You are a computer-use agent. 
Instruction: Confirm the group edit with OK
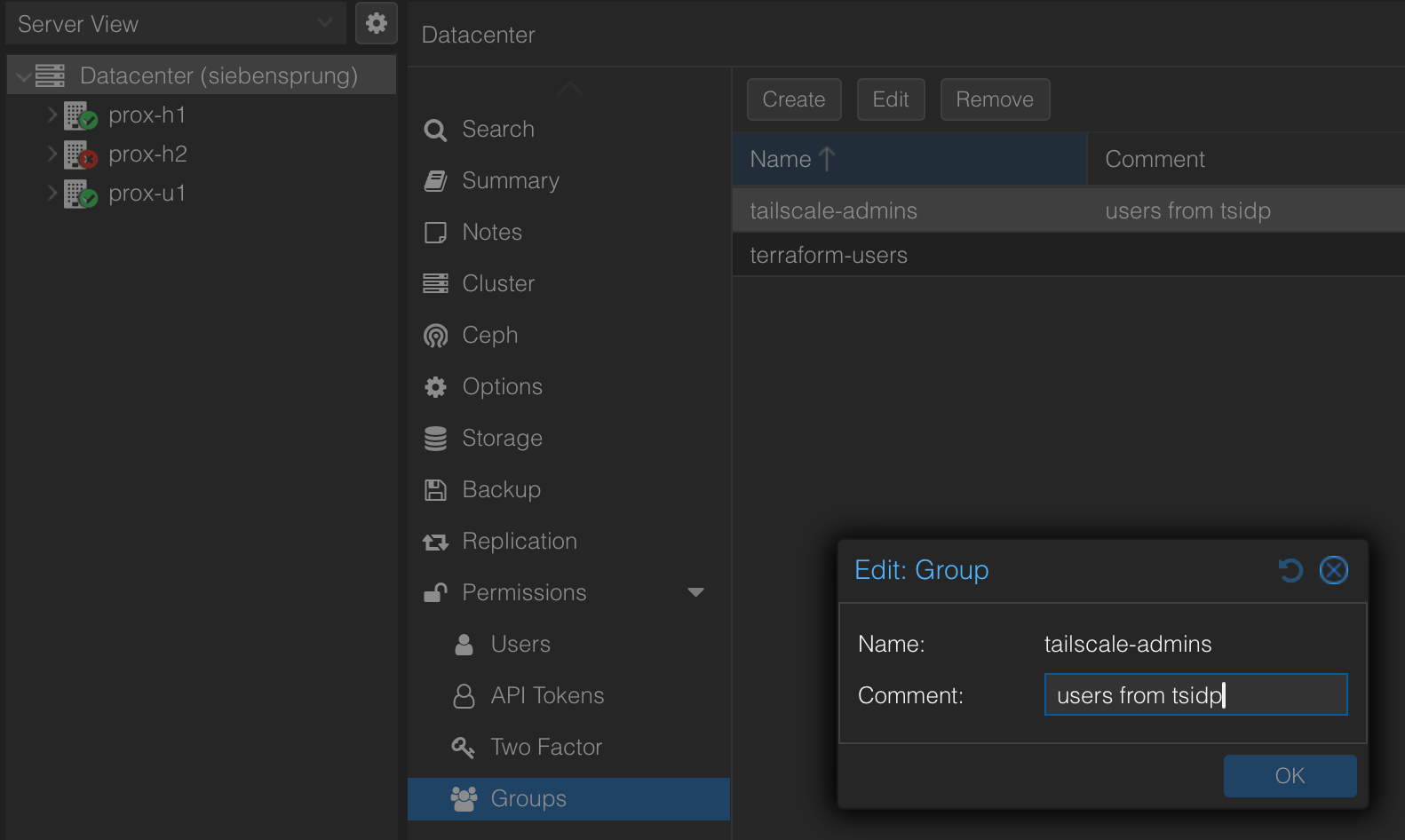pos(1290,776)
